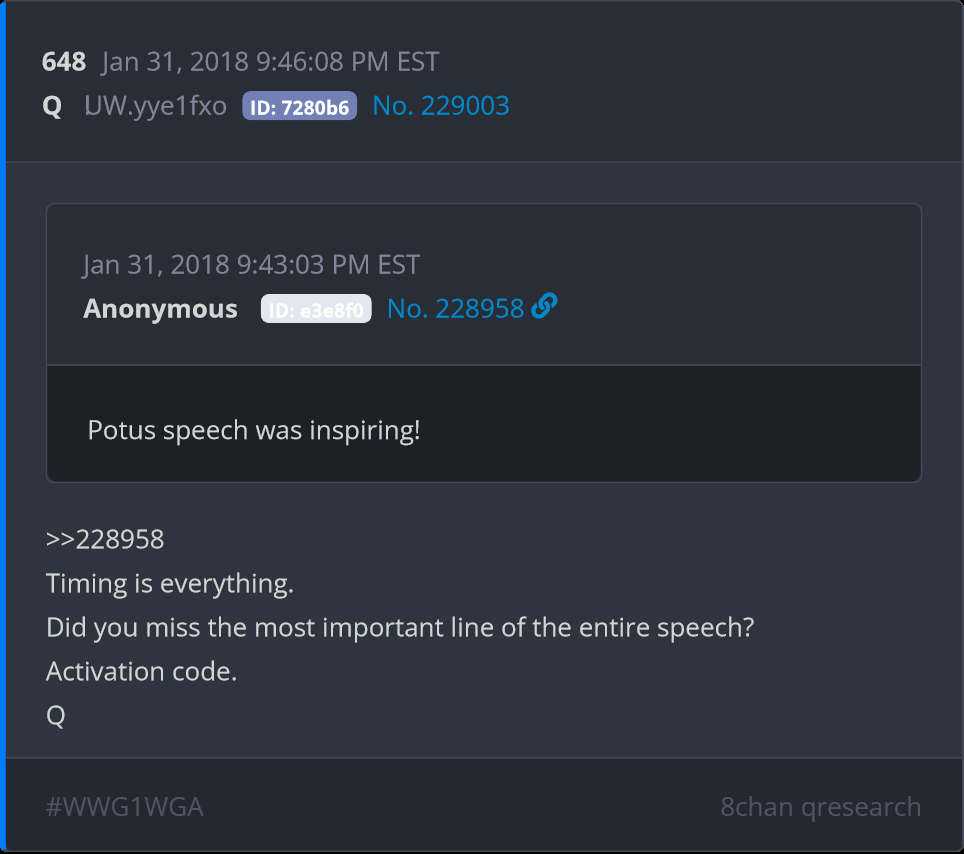Click the "Activation code." line

pos(142,671)
